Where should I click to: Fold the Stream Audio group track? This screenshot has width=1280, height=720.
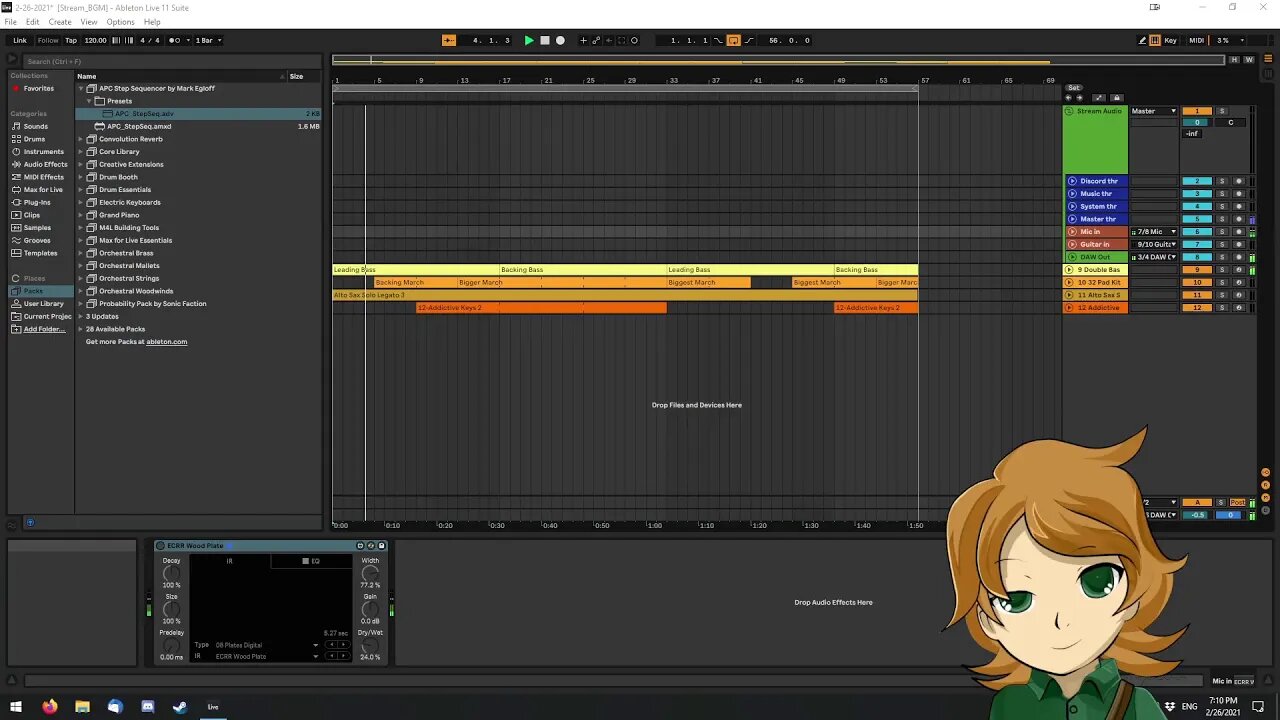point(1069,111)
